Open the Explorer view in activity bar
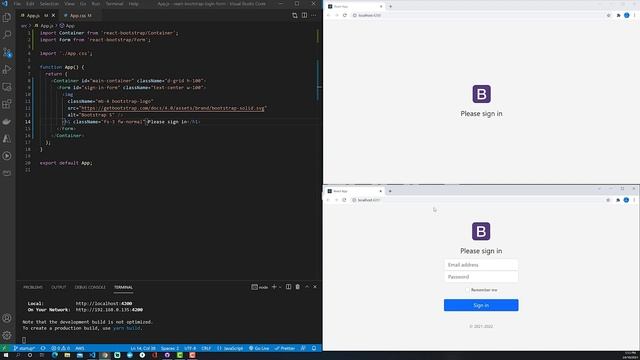This screenshot has height=360, width=640. click(x=7, y=17)
